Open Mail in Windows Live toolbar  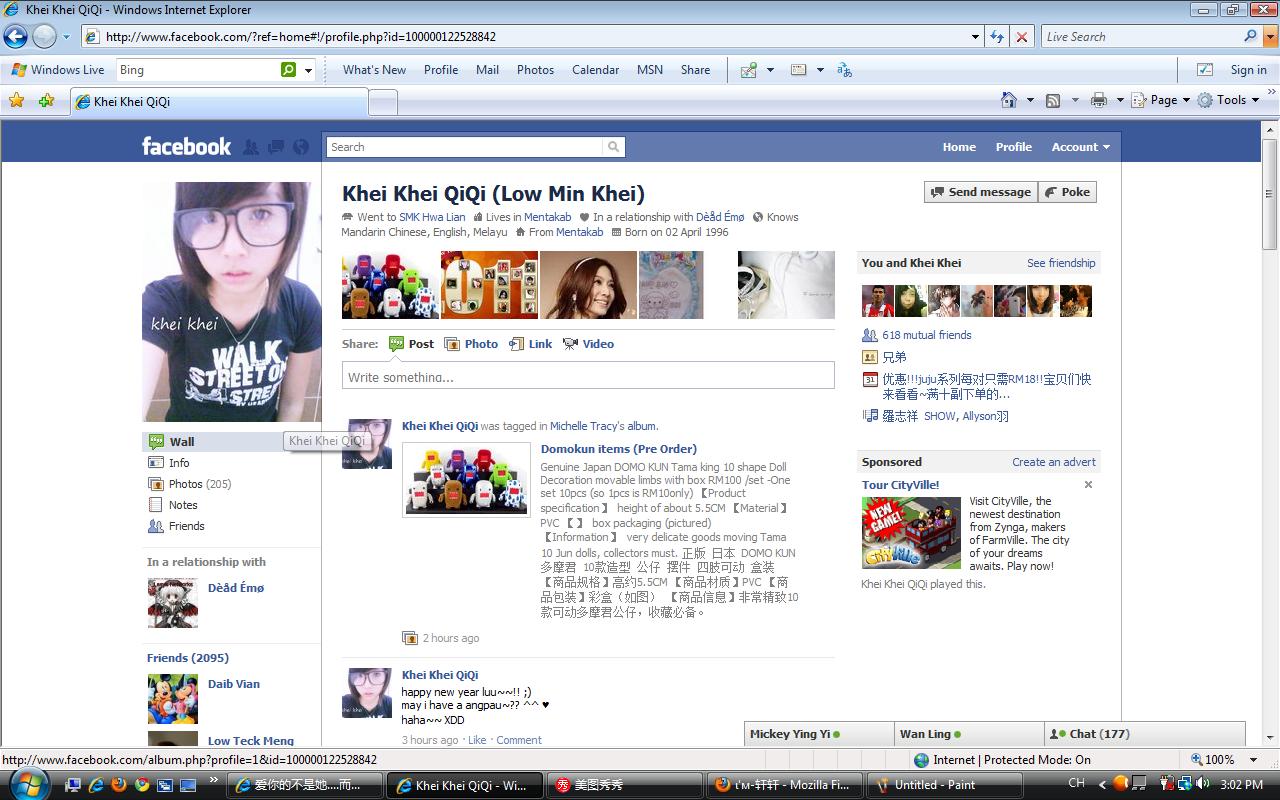tap(487, 70)
